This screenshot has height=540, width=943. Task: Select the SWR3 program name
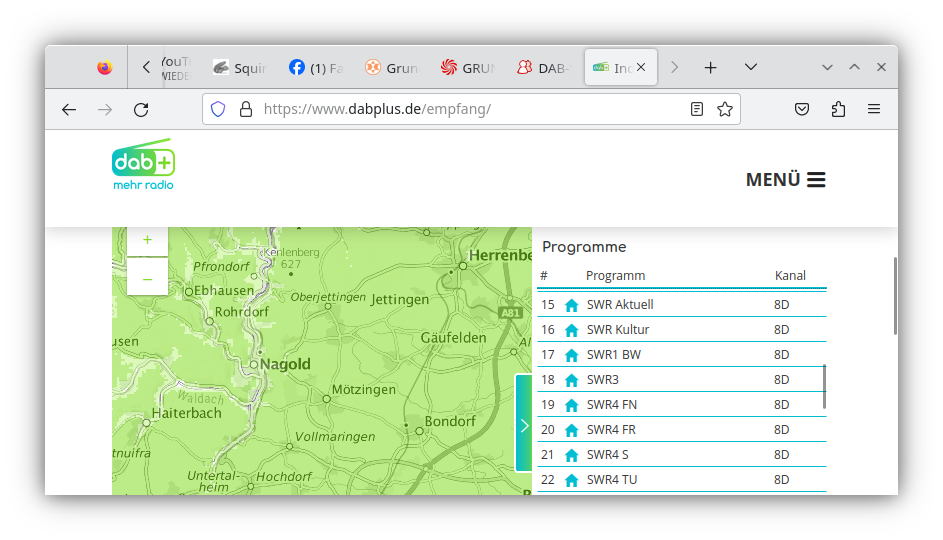603,379
